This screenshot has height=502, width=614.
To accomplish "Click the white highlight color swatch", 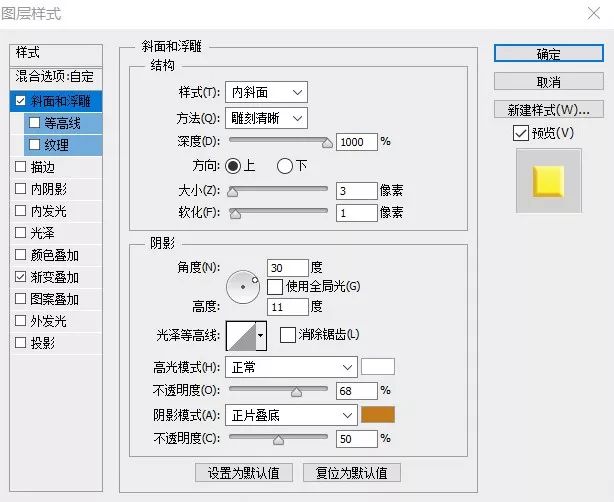I will click(x=378, y=367).
